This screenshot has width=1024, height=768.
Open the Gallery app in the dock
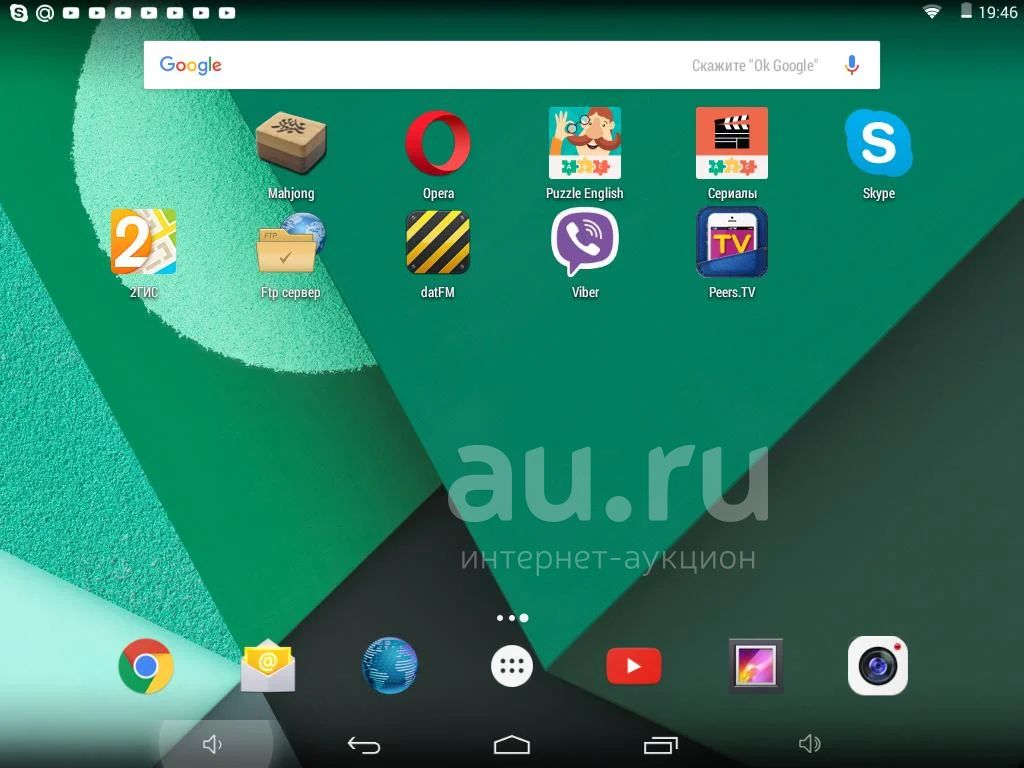(756, 665)
